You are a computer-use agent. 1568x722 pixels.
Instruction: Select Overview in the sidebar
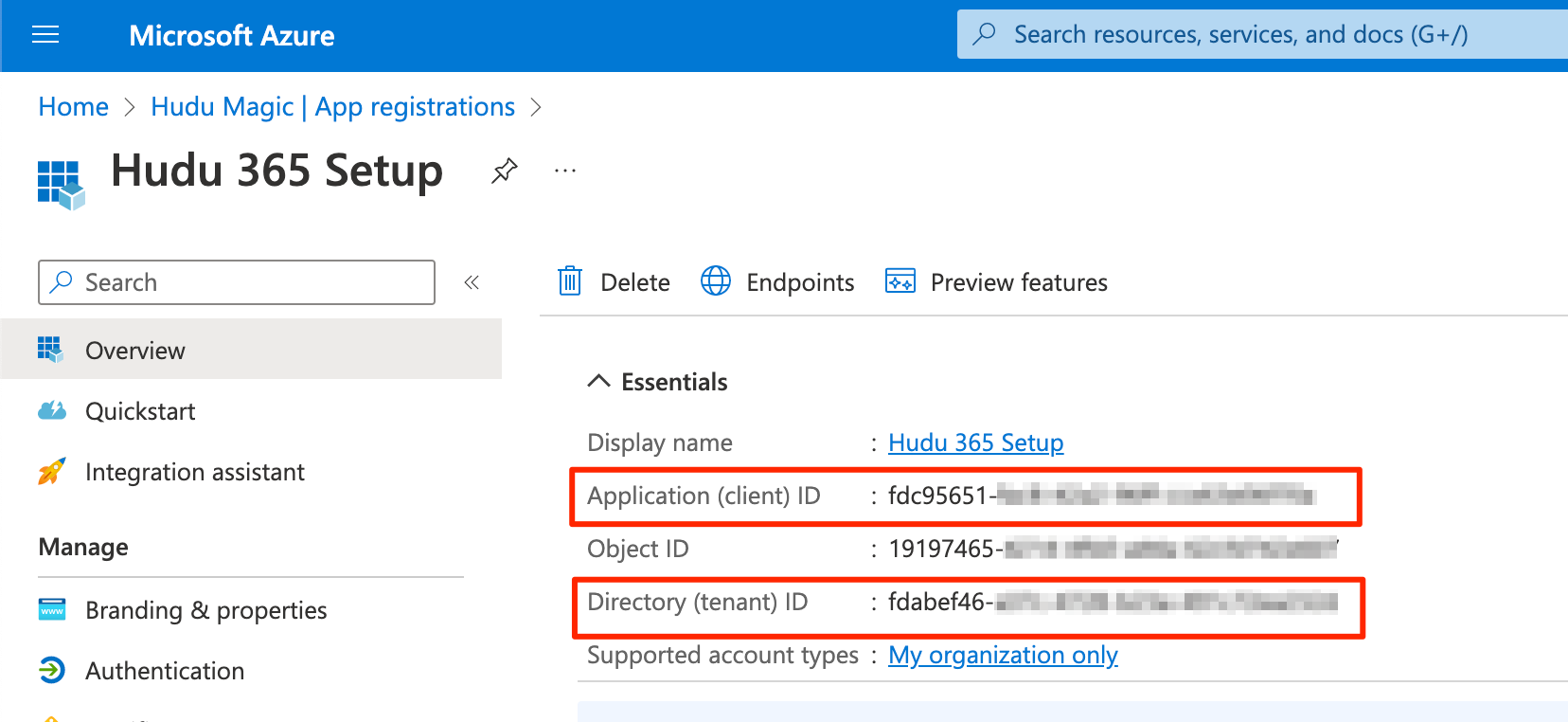[251, 350]
